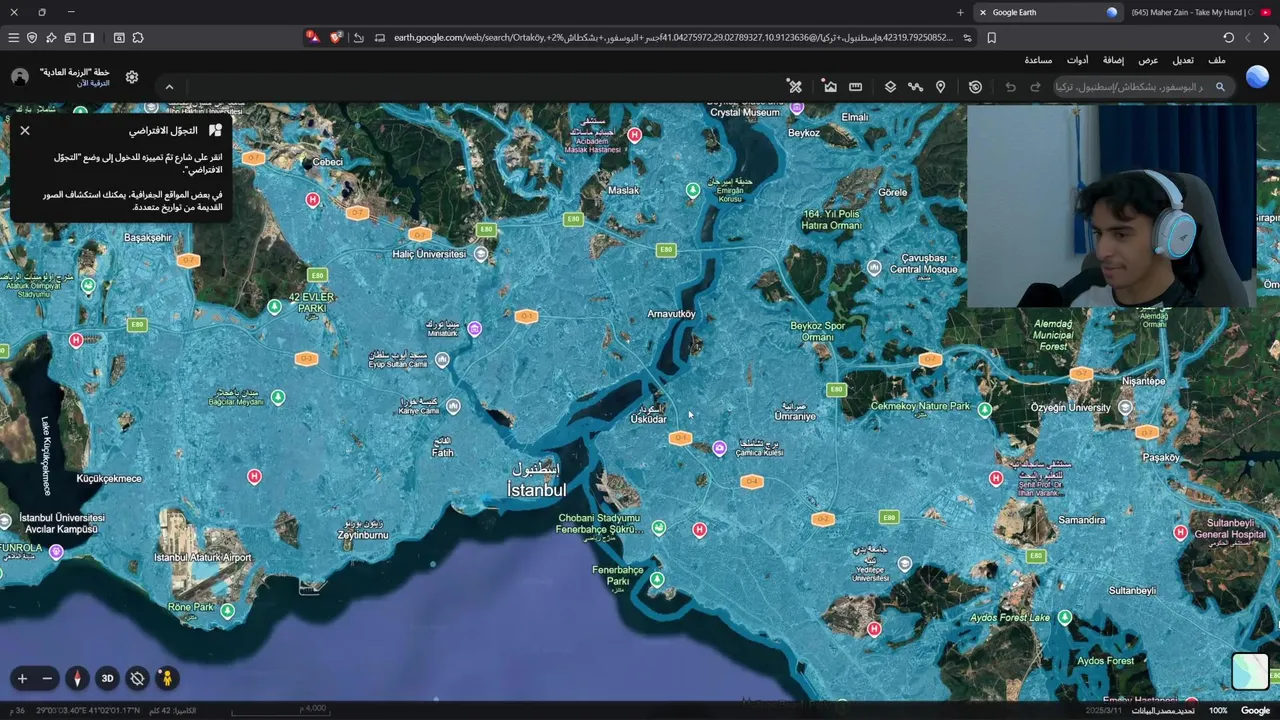Bookmark this page

[x=991, y=37]
